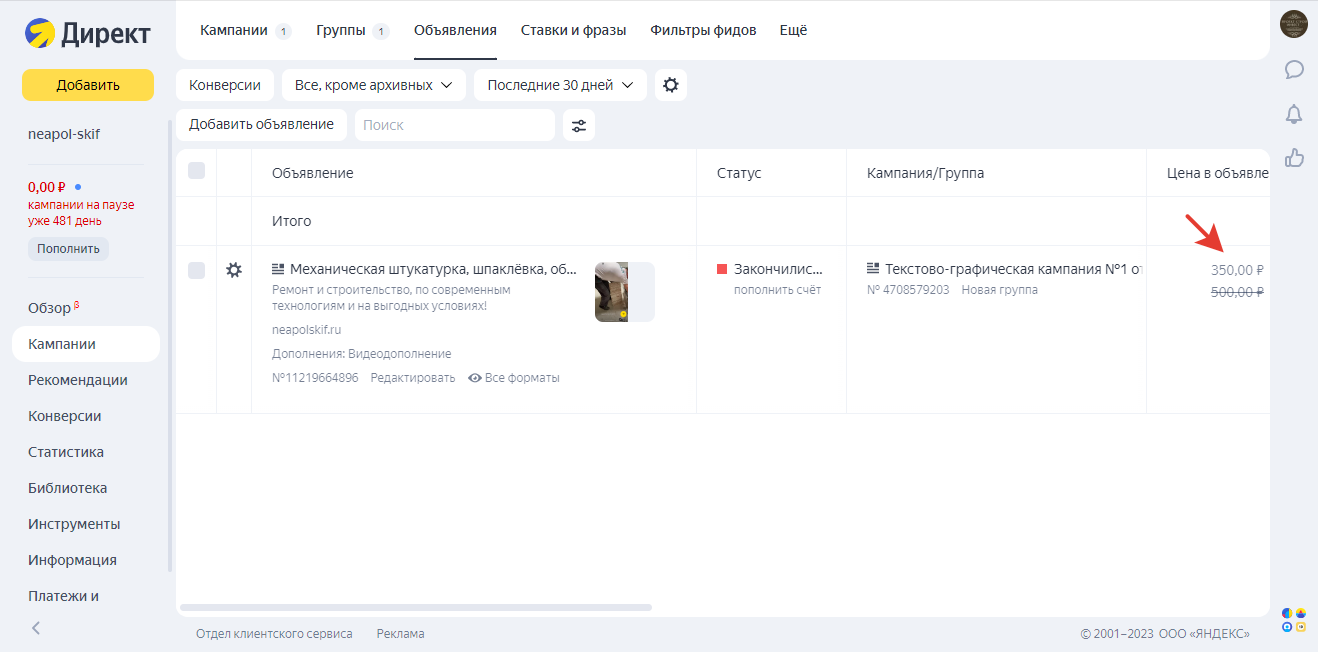Click the yellow Добавить button
Viewport: 1318px width, 652px height.
(87, 85)
